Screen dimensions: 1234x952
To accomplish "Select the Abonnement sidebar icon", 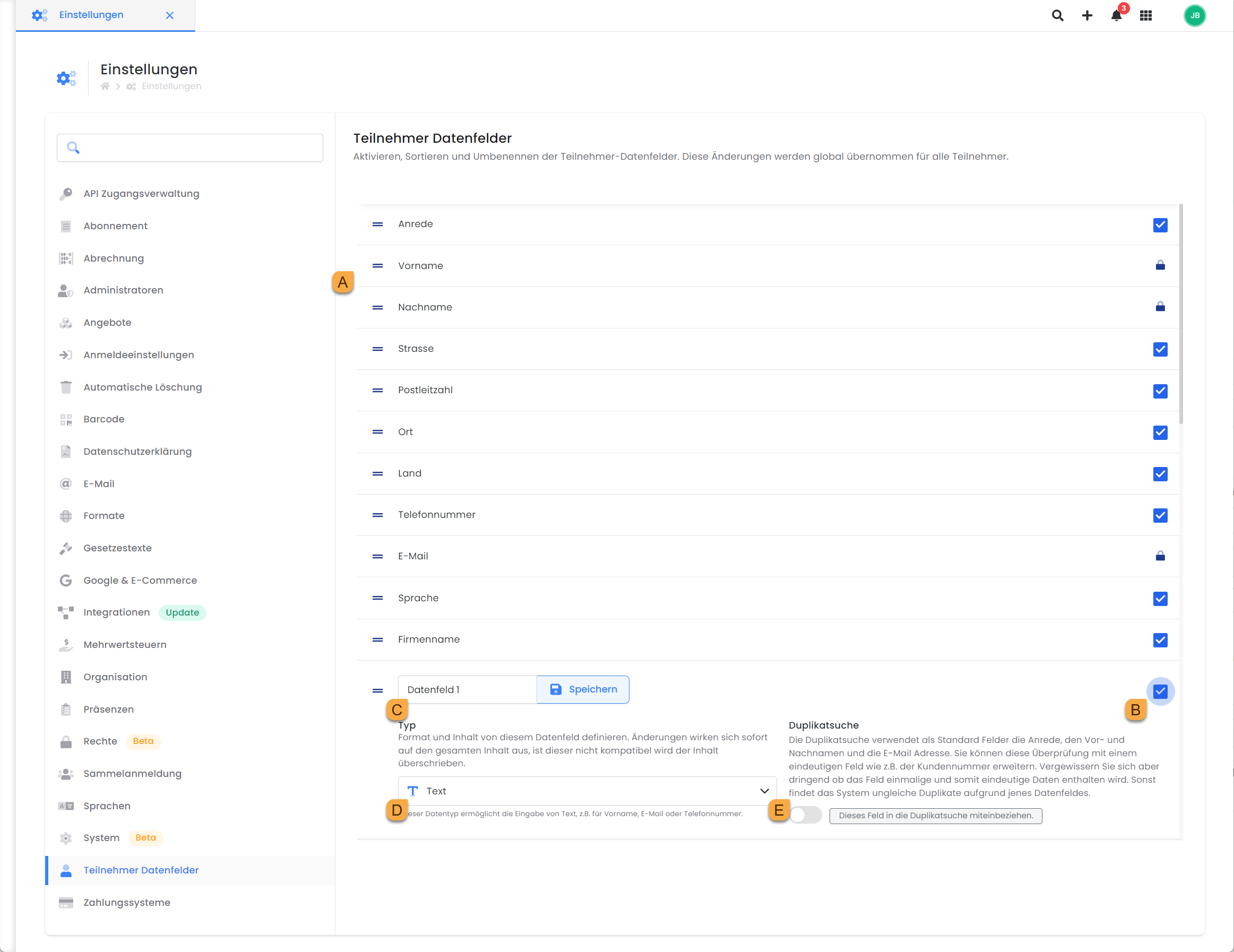I will click(x=65, y=226).
